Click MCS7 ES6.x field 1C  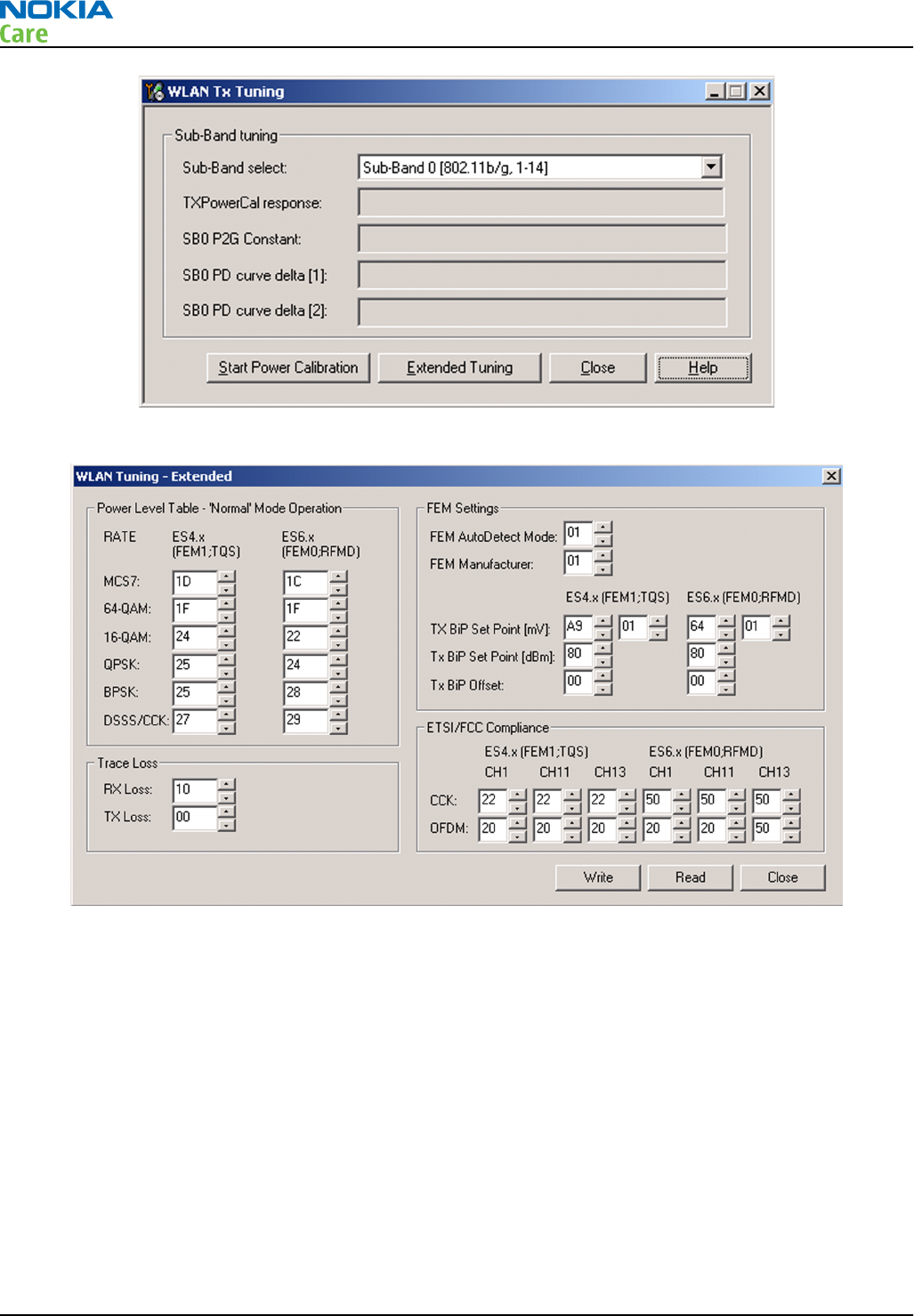click(x=306, y=582)
